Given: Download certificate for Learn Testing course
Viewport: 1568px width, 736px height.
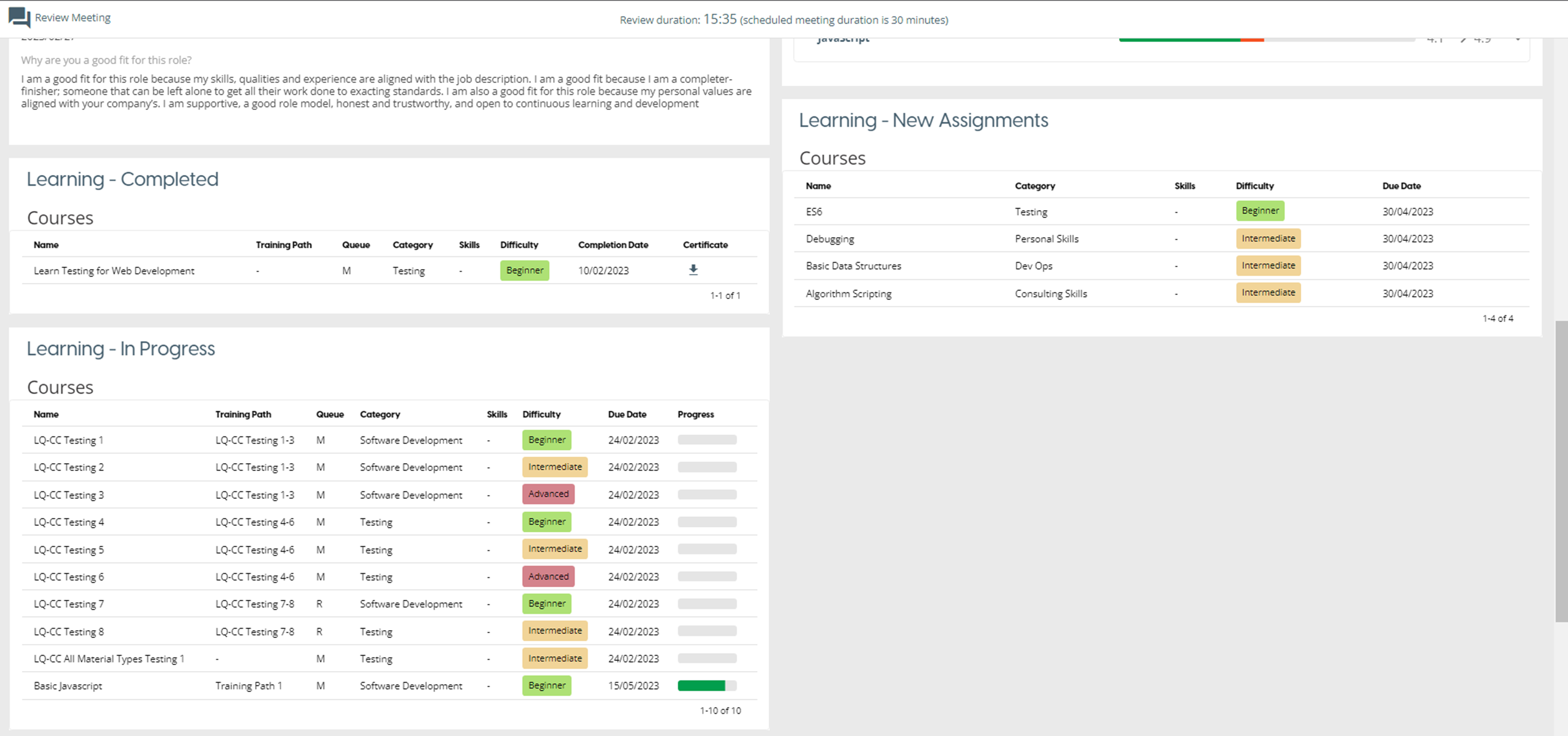Looking at the screenshot, I should coord(693,270).
